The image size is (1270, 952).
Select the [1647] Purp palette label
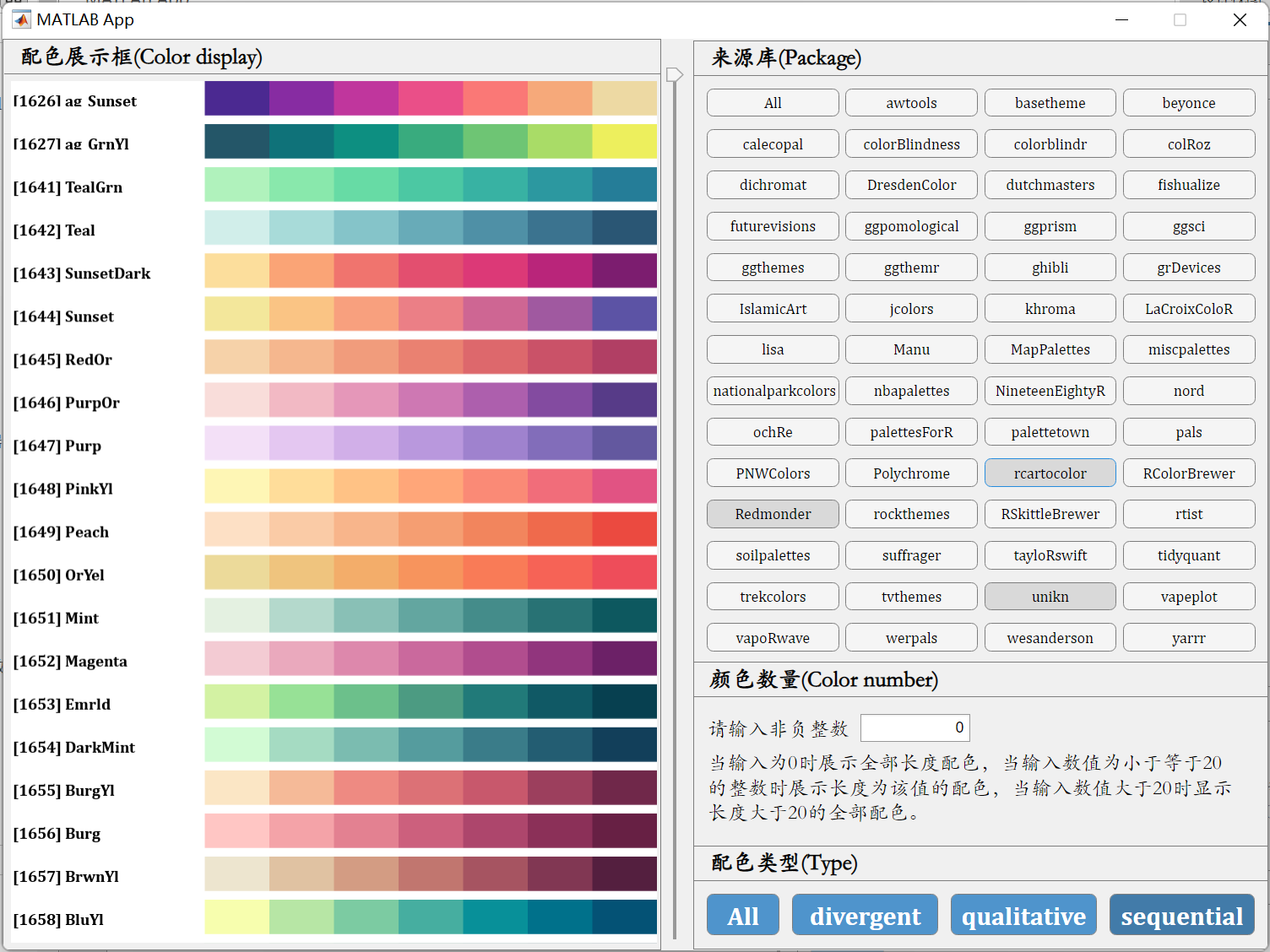[57, 446]
